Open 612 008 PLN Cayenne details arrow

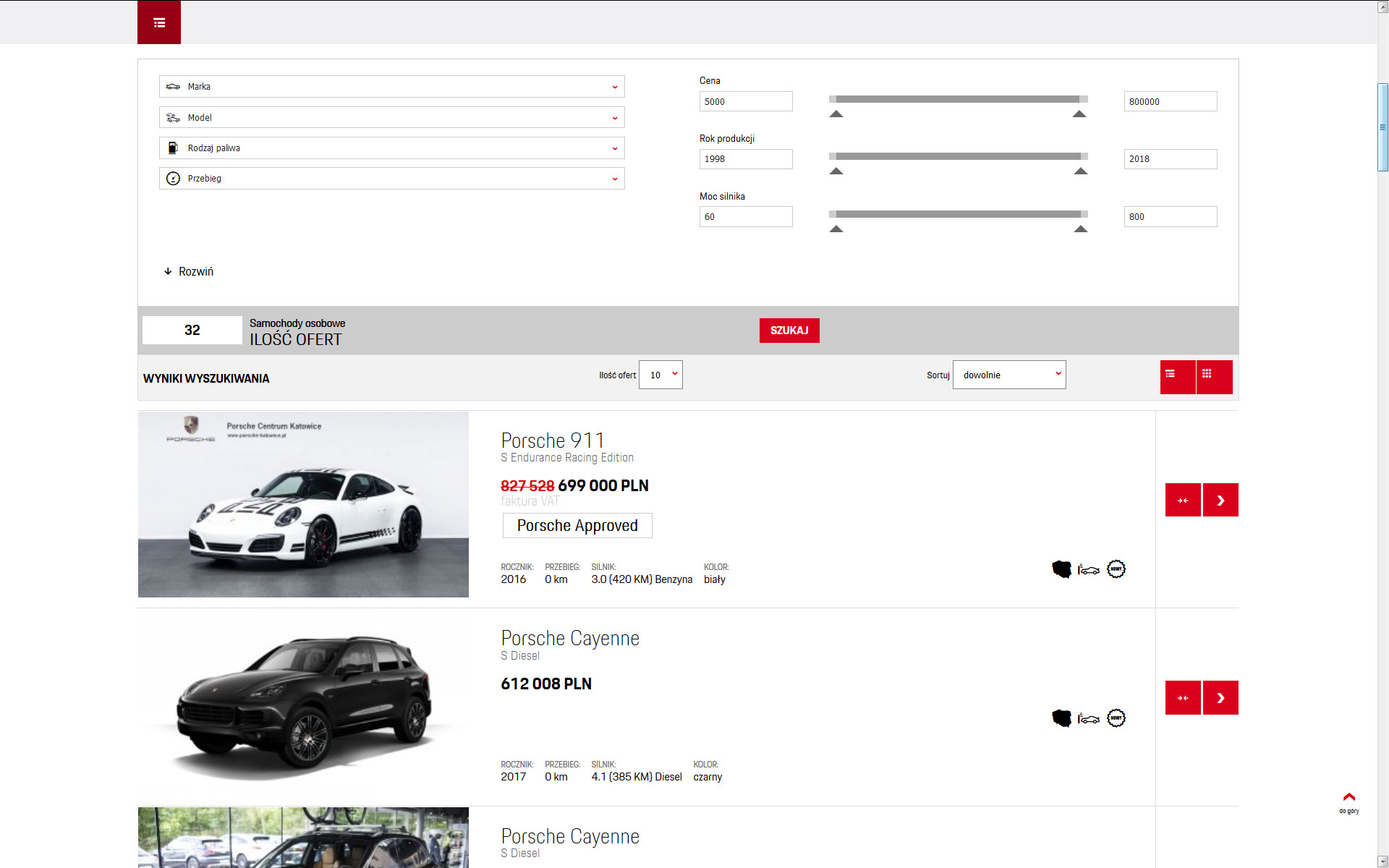tap(1220, 697)
